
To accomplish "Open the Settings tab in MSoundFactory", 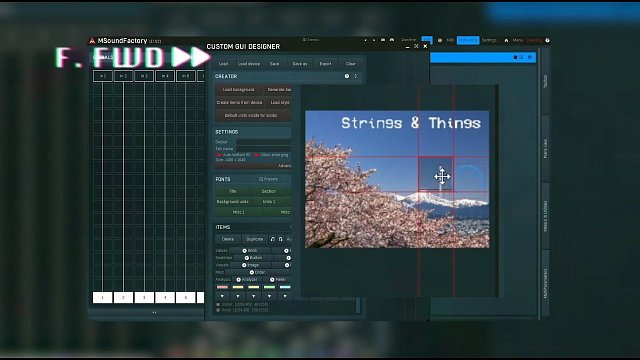I will [489, 40].
